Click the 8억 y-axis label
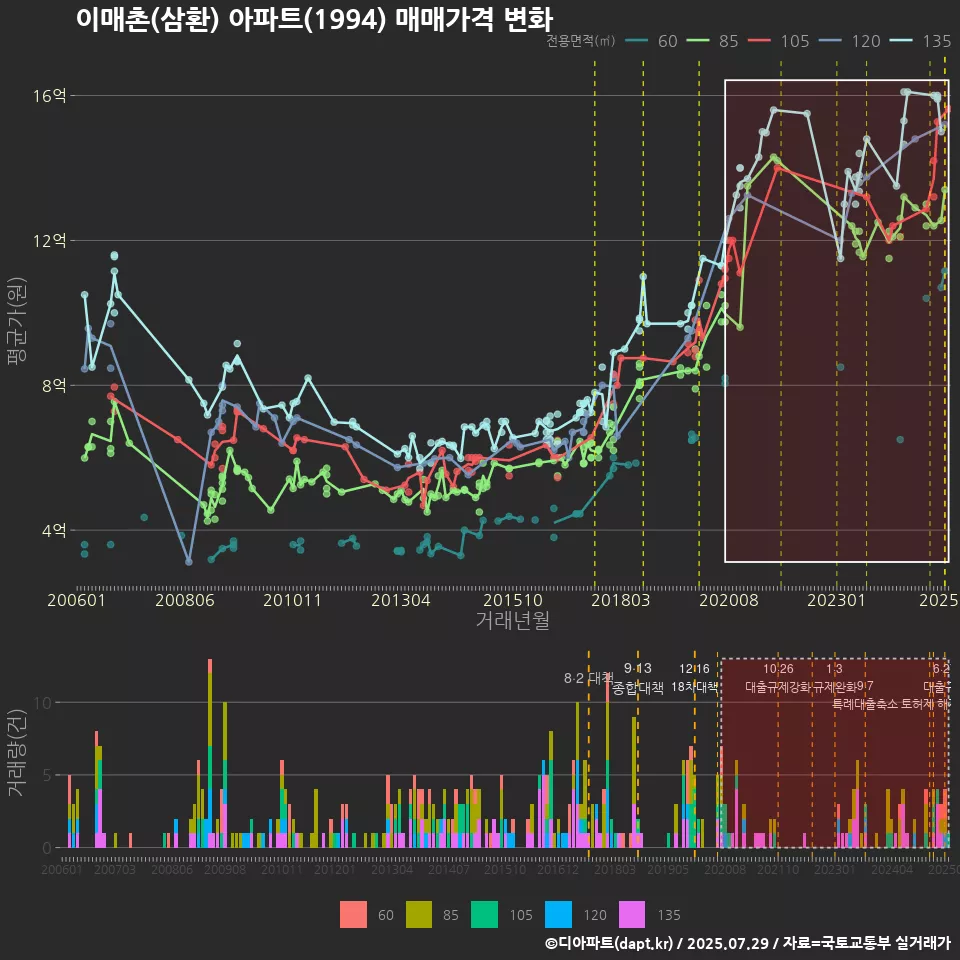 pos(54,385)
